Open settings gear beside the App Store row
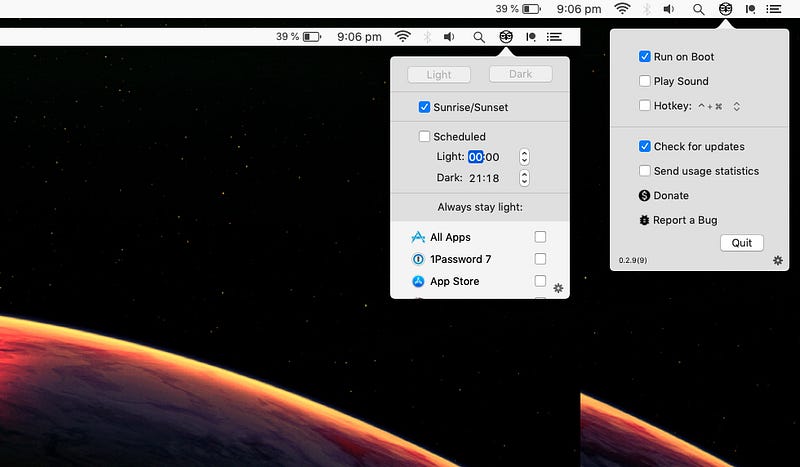This screenshot has width=800, height=467. tap(558, 288)
